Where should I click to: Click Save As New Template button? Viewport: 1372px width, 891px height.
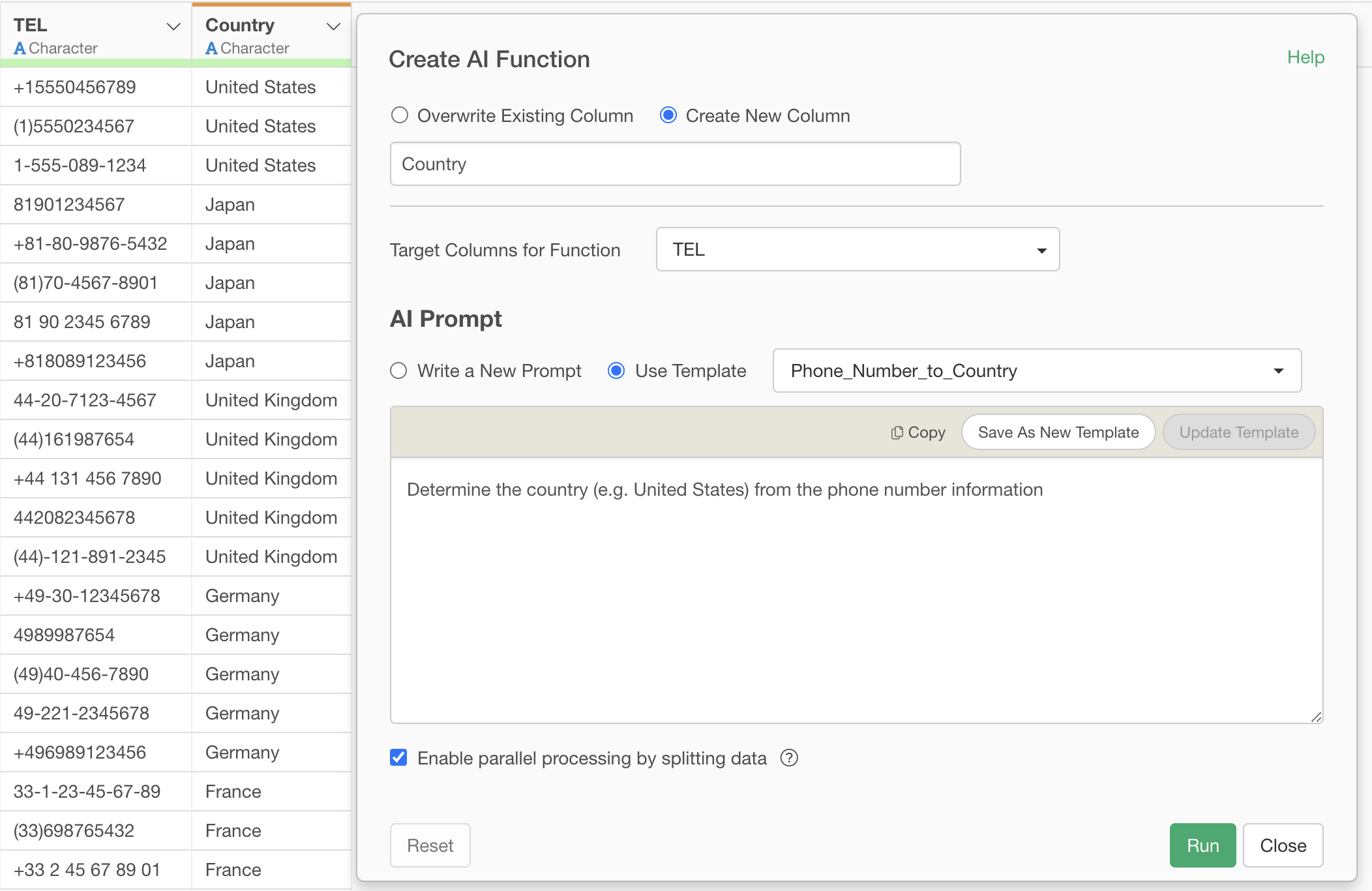pos(1058,432)
